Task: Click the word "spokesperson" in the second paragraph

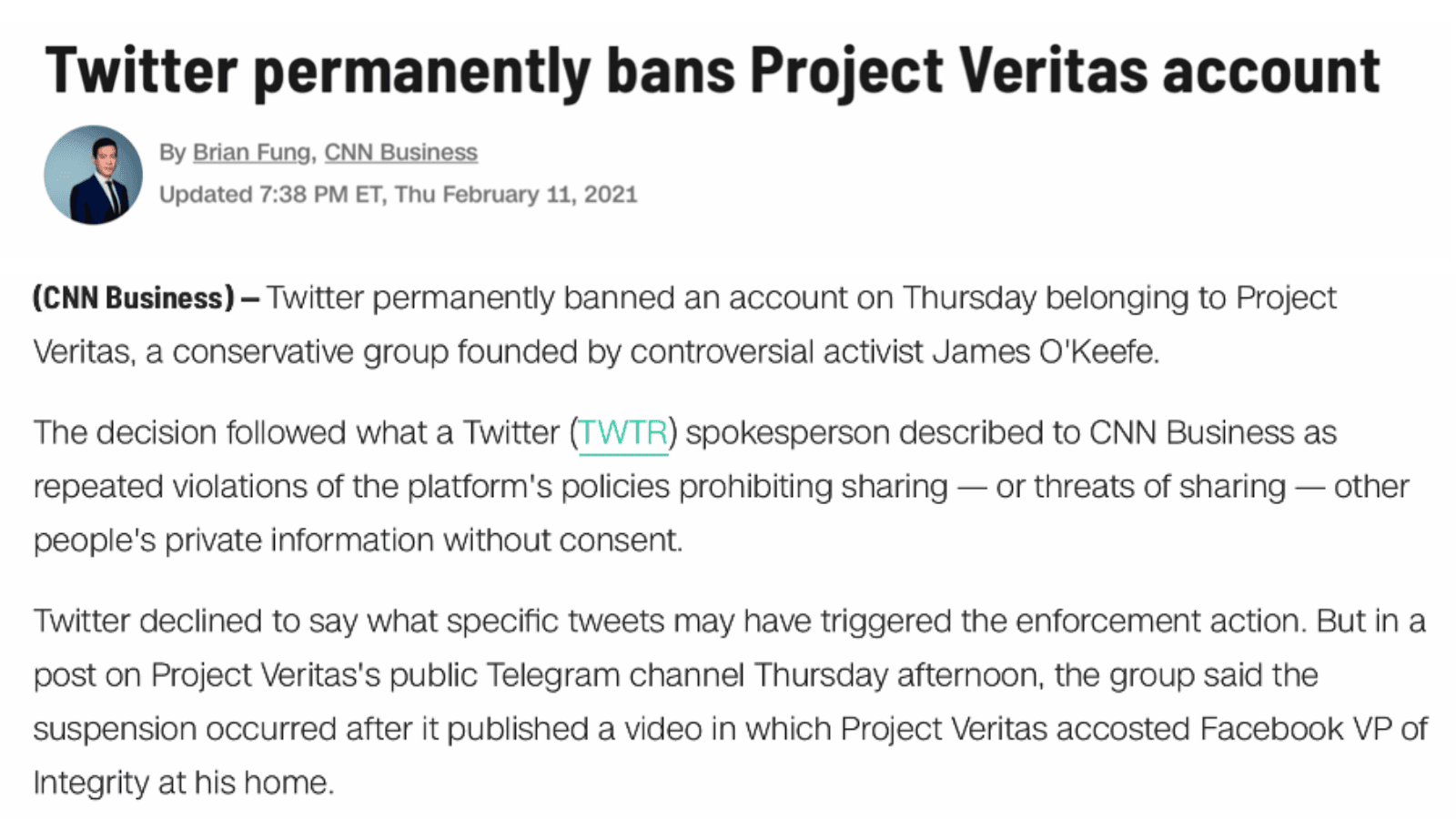Action: 786,433
